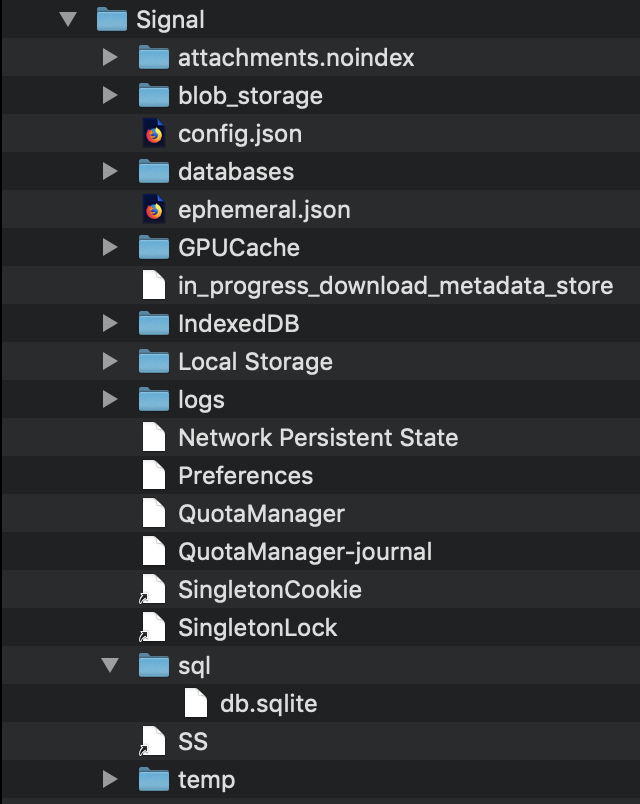Viewport: 640px width, 804px height.
Task: Collapse the sql folder
Action: click(x=110, y=665)
